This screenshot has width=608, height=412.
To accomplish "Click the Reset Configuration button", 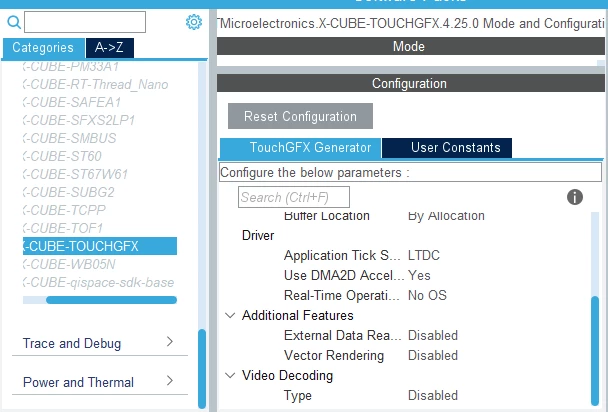I will (301, 116).
